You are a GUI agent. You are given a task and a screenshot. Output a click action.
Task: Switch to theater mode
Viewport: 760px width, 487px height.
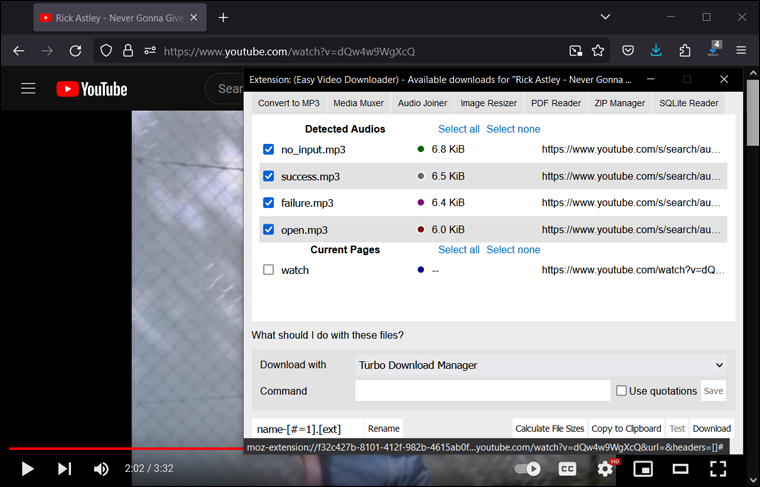[681, 469]
